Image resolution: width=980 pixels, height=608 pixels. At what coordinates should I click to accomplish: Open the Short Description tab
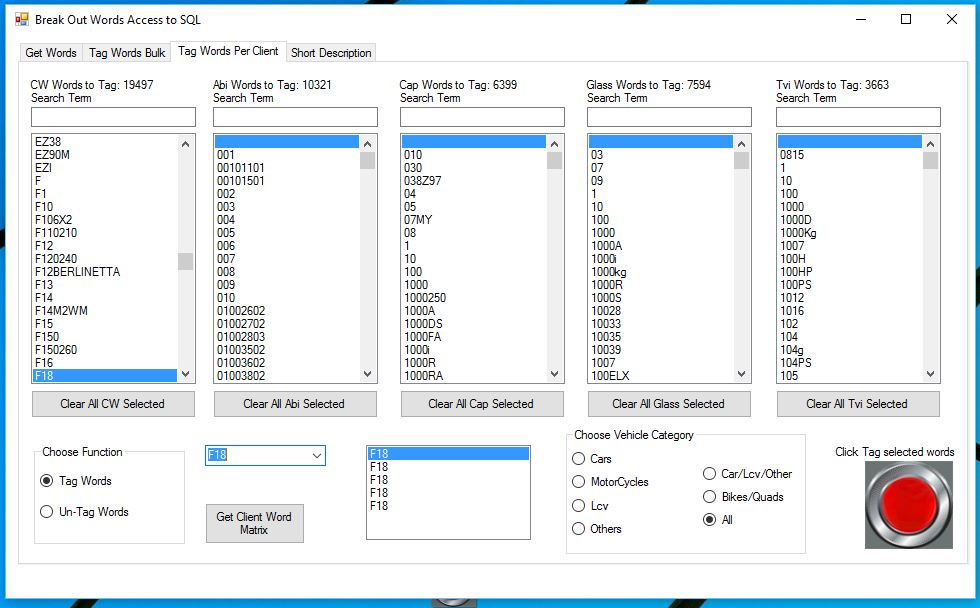(331, 53)
